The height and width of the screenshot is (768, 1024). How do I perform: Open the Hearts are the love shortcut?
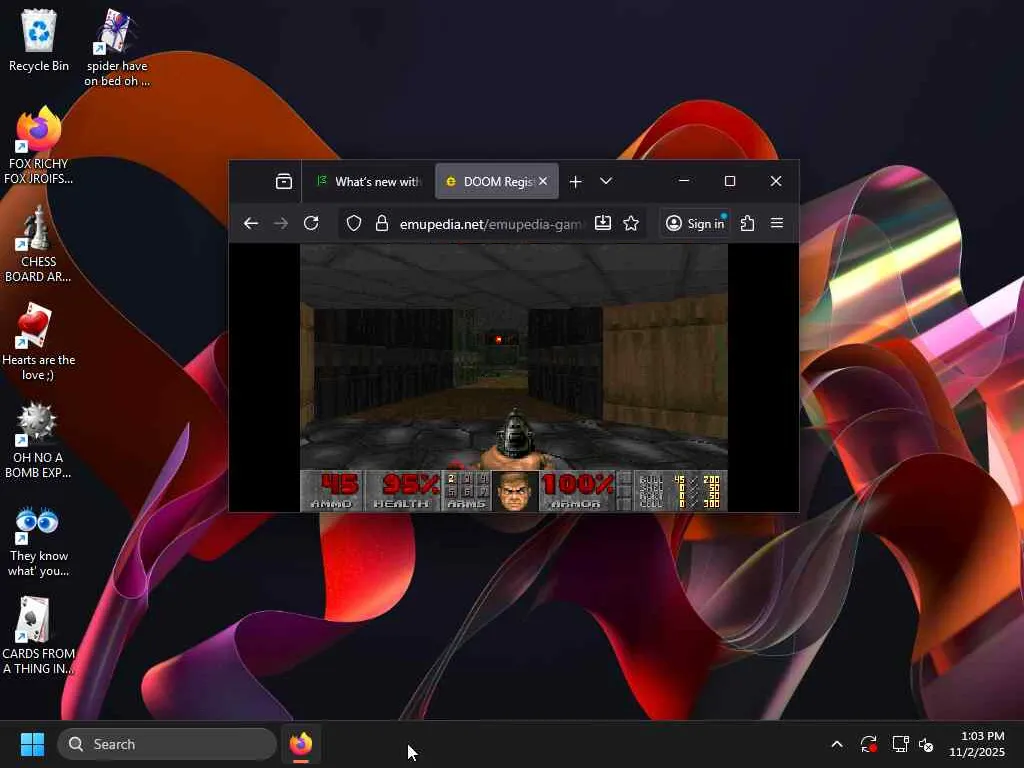39,342
